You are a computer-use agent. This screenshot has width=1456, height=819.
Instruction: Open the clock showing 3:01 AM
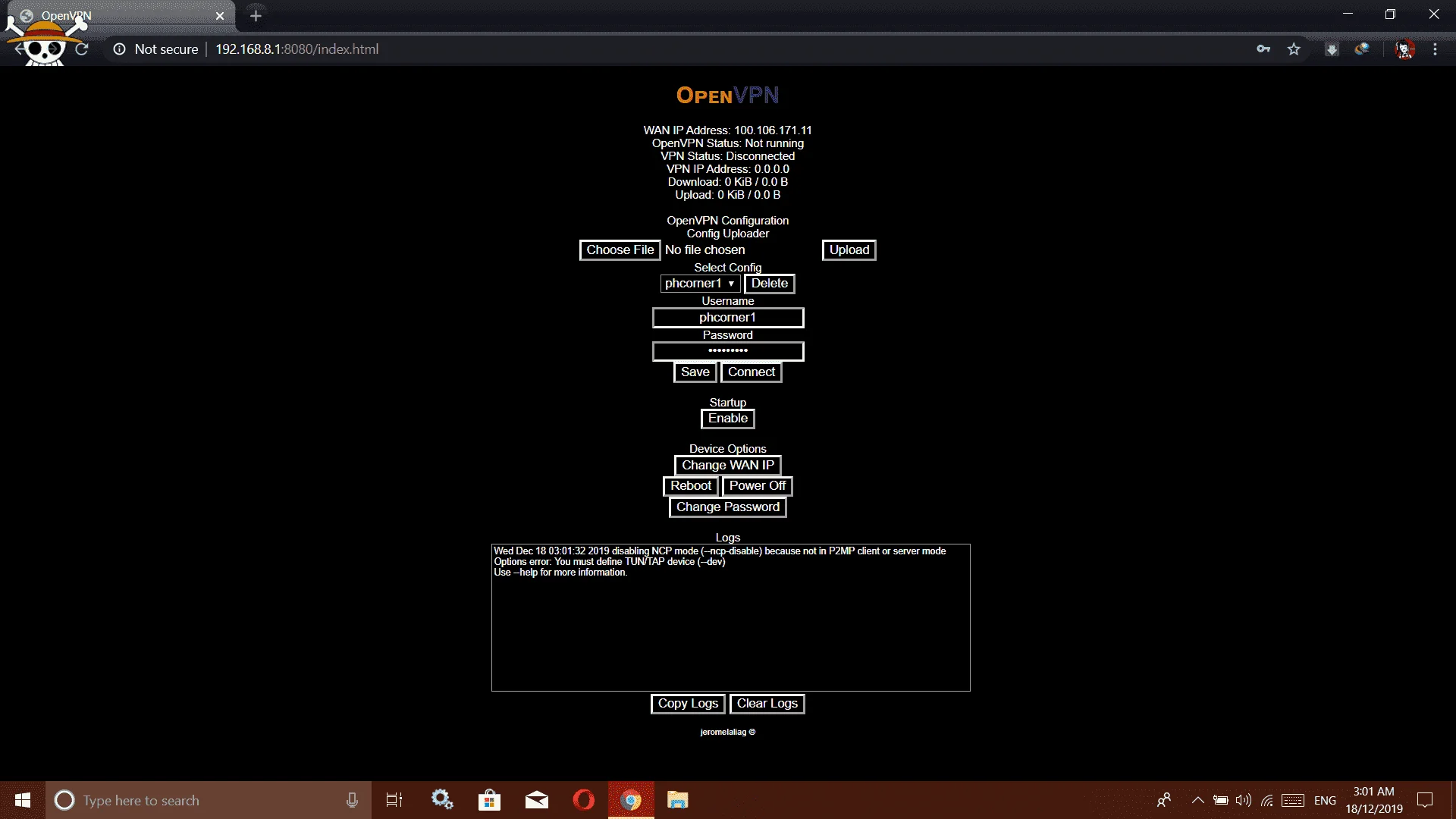[x=1374, y=800]
